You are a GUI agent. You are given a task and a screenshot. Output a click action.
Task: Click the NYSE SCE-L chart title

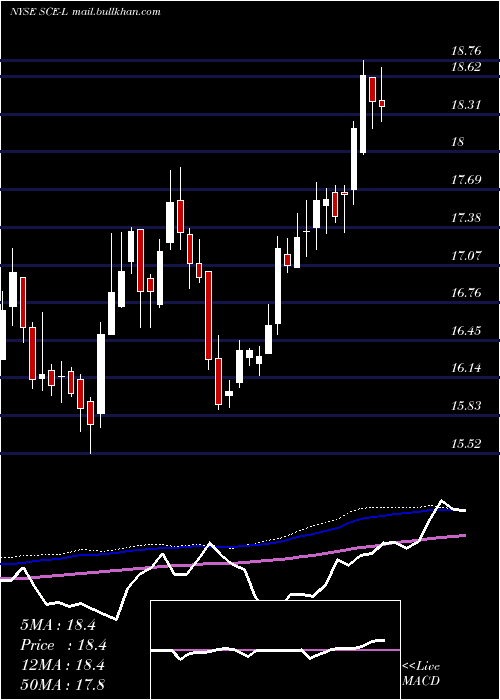coord(85,12)
